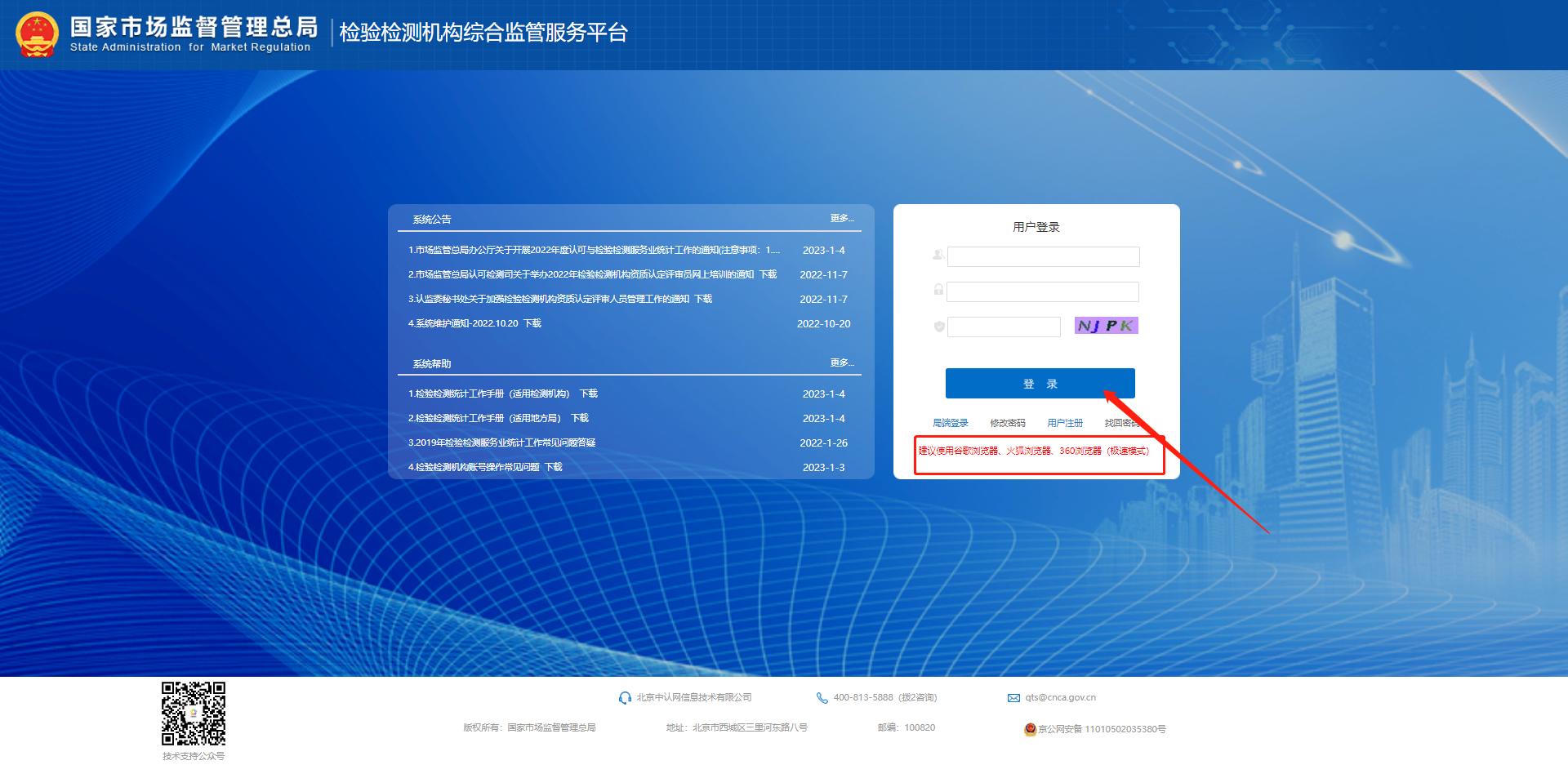Open 用户注册 to register a new account

pyautogui.click(x=1066, y=422)
